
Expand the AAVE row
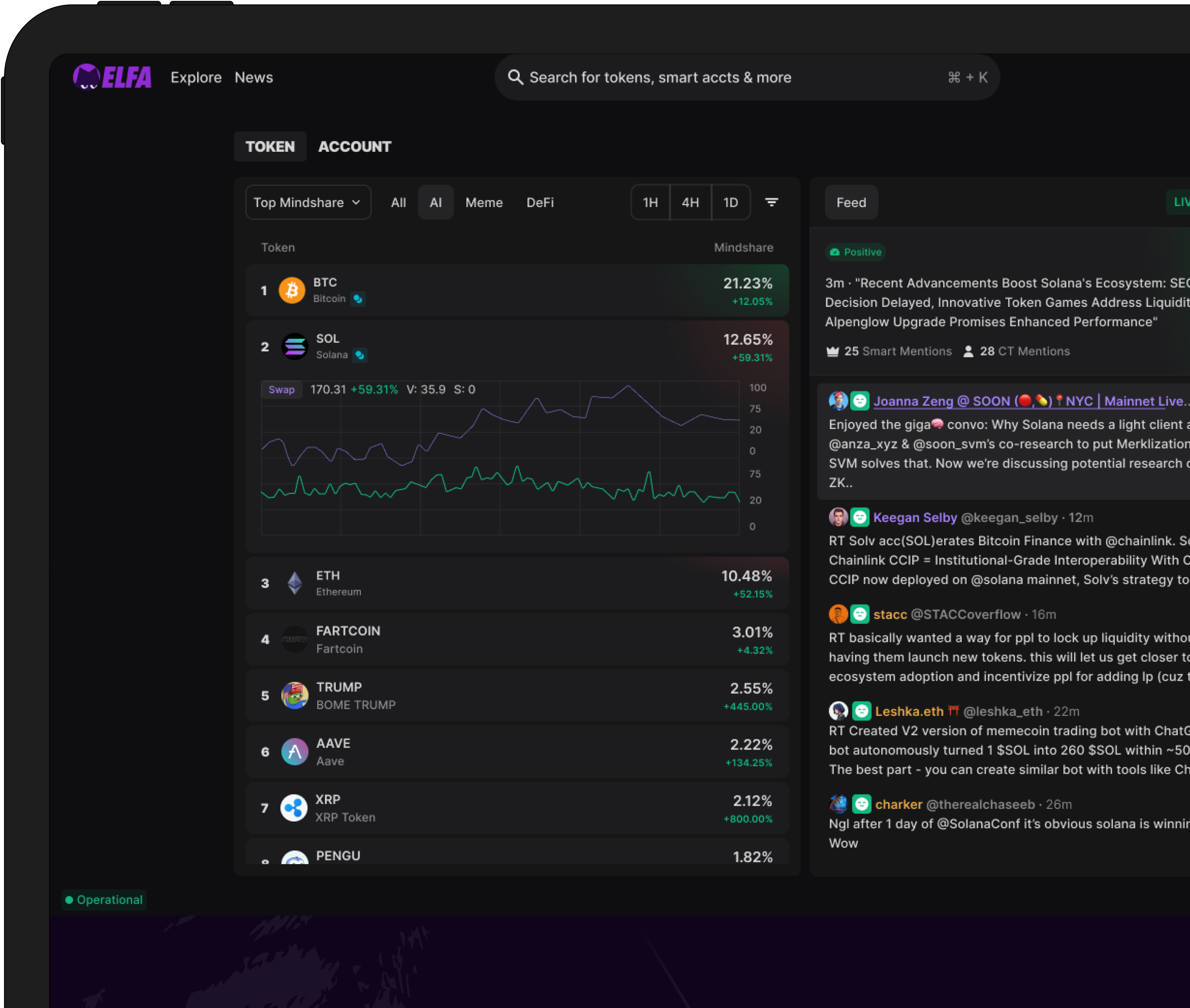coord(517,751)
